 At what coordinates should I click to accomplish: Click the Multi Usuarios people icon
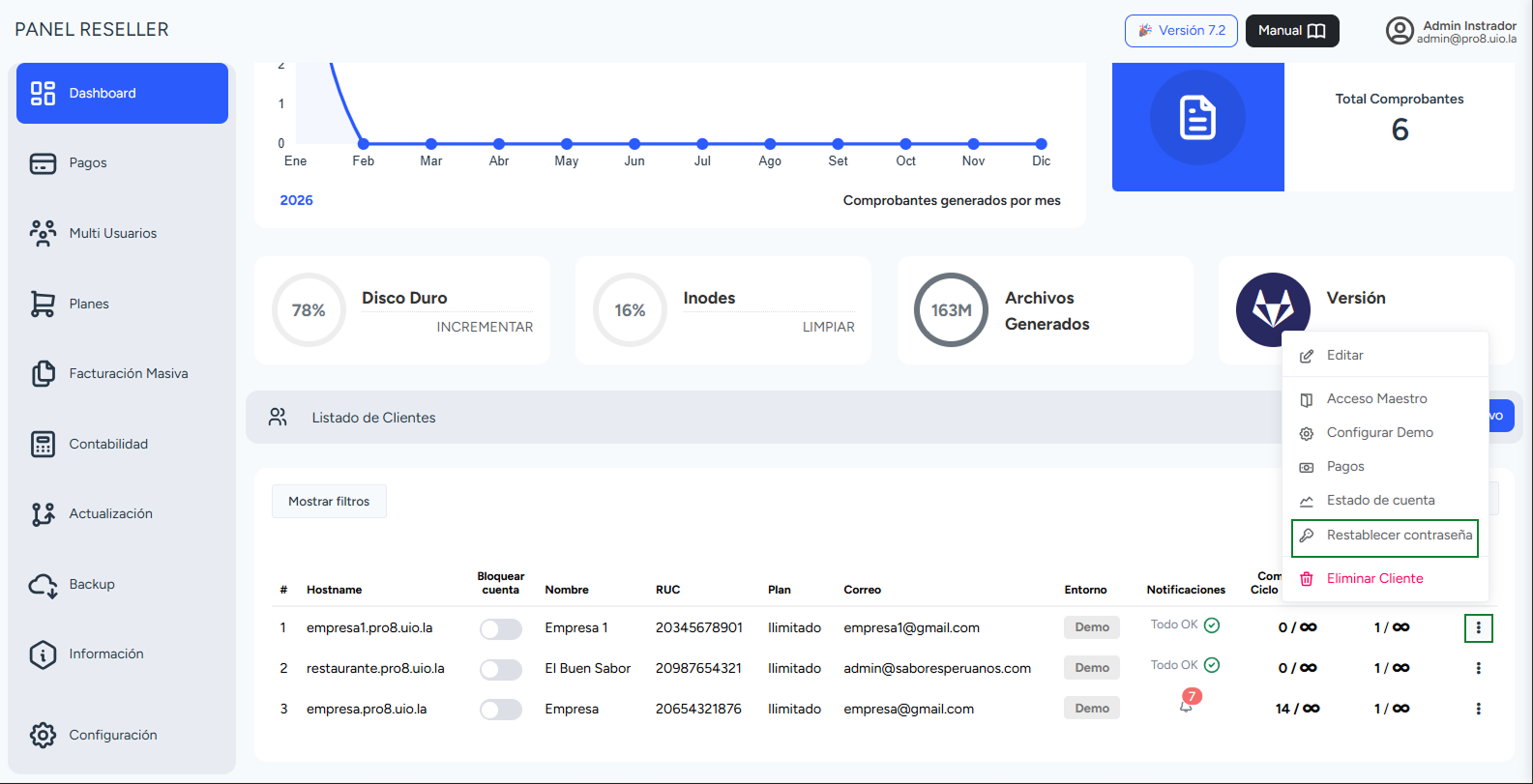pyautogui.click(x=43, y=233)
